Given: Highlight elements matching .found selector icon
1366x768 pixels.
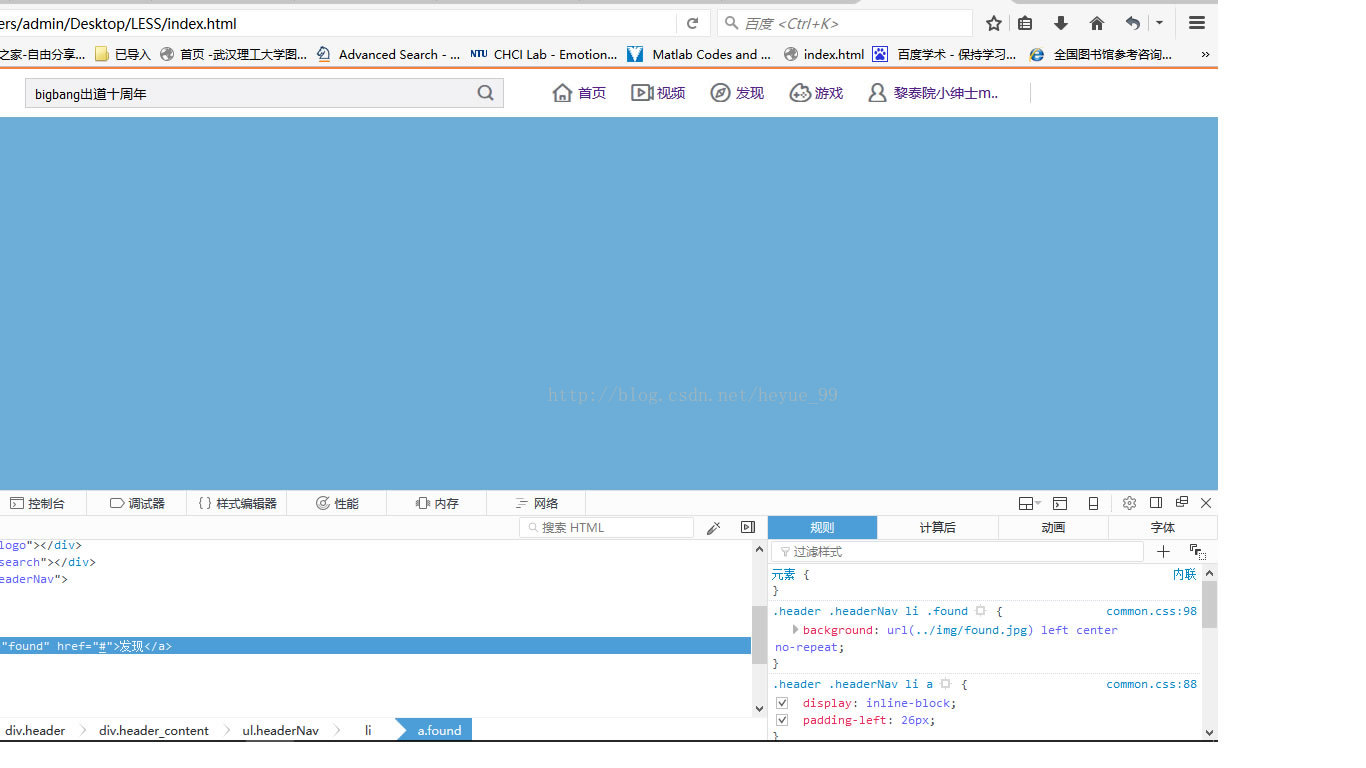Looking at the screenshot, I should click(980, 611).
